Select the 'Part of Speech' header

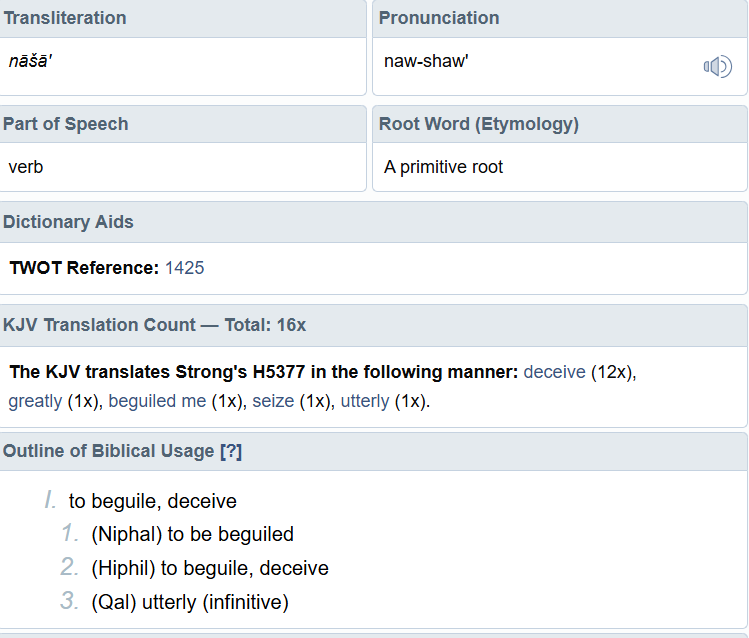pyautogui.click(x=65, y=124)
